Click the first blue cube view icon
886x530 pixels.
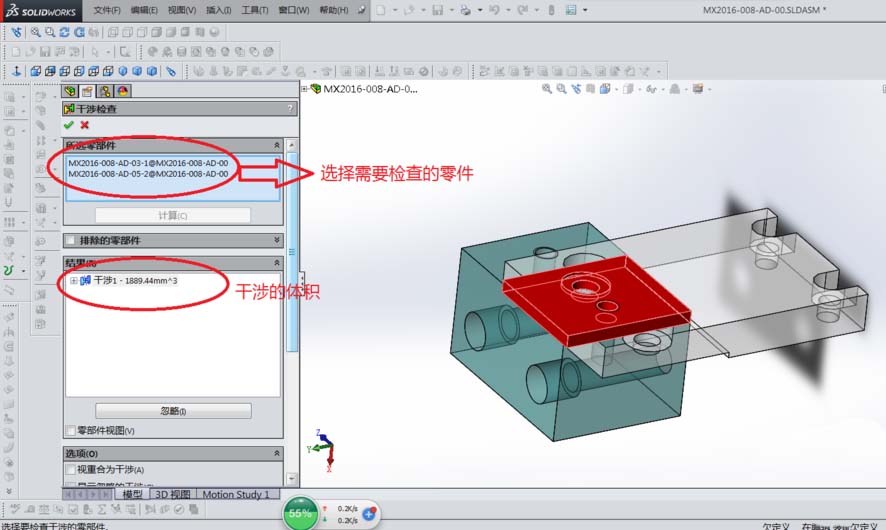(36, 71)
